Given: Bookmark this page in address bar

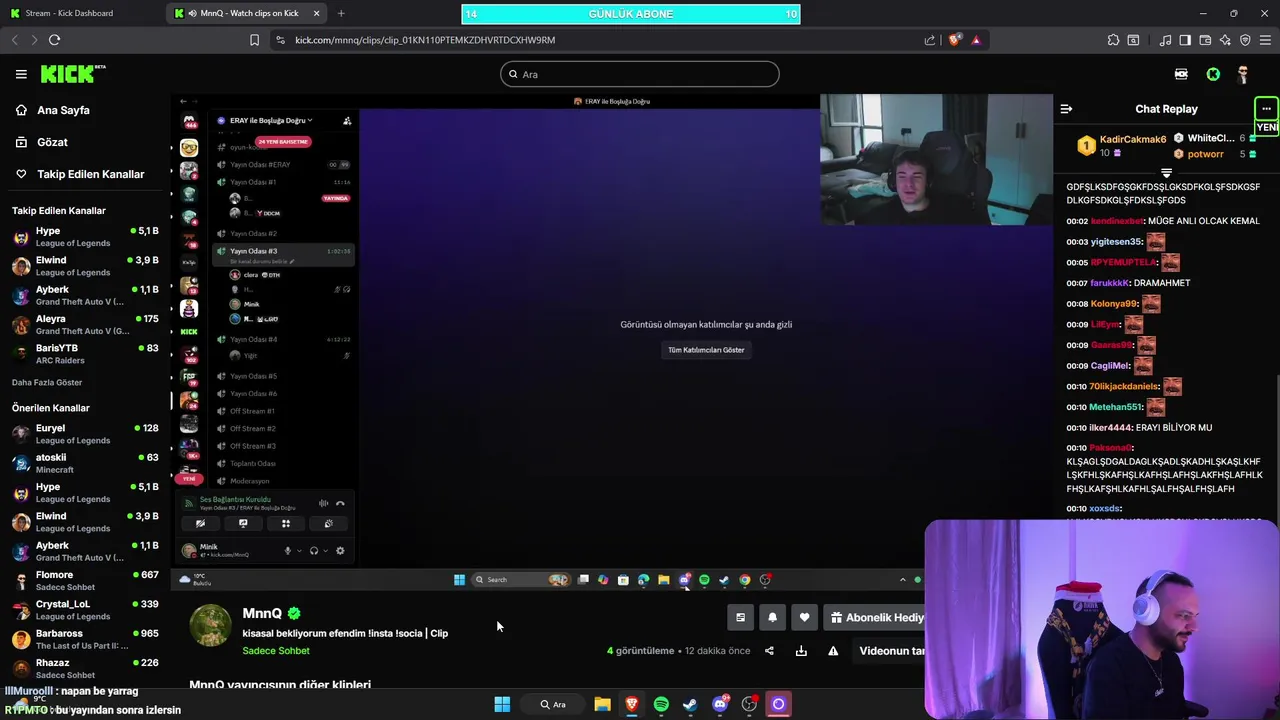Looking at the screenshot, I should 254,40.
